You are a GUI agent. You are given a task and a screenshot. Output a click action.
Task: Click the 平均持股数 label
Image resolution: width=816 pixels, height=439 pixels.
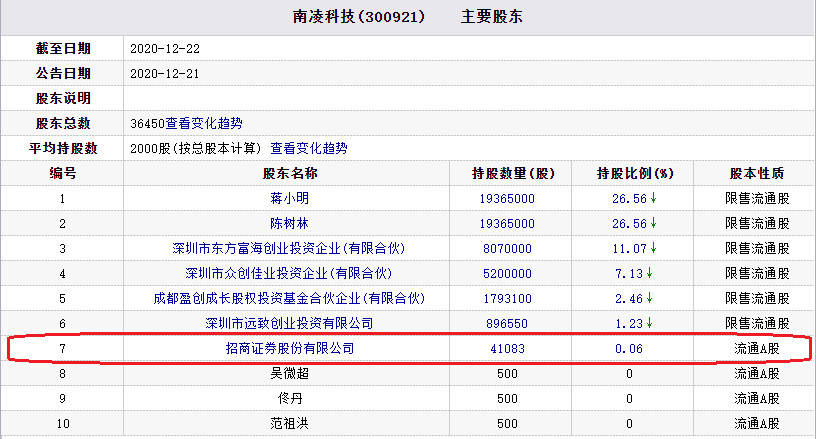pyautogui.click(x=63, y=148)
